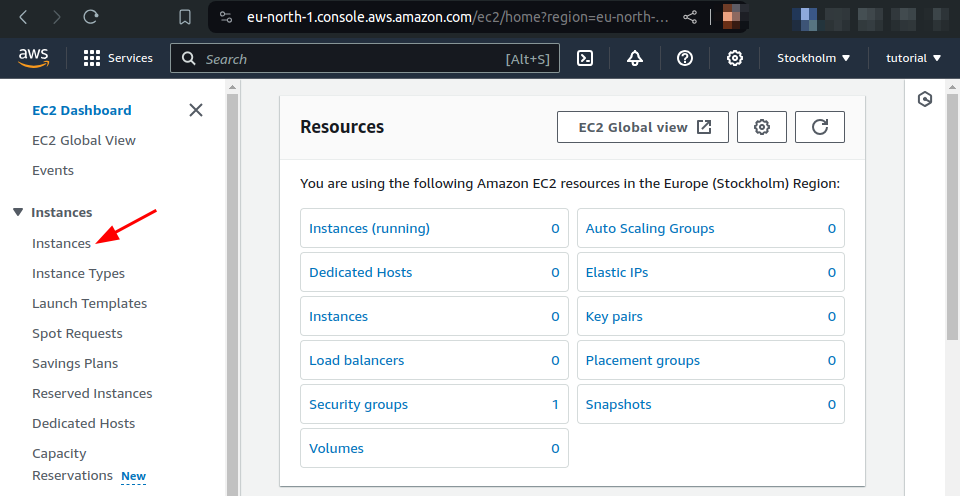This screenshot has width=960, height=496.
Task: Click the AWS logo
Action: [x=33, y=58]
